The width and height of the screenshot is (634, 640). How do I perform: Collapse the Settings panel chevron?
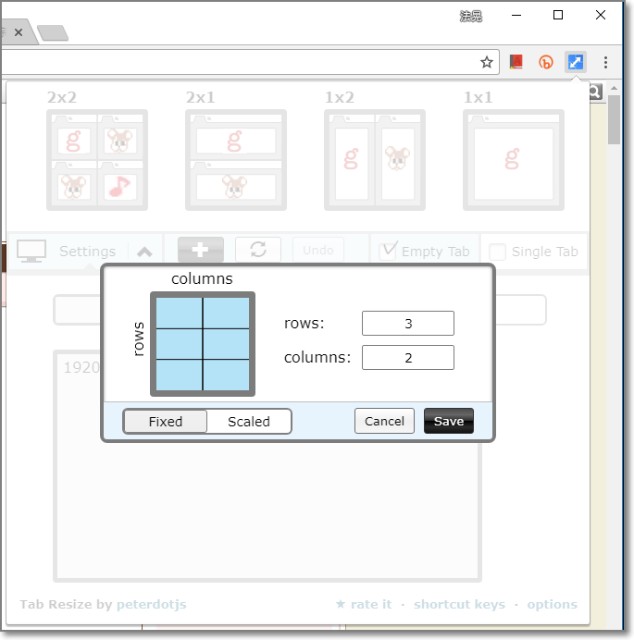tap(145, 251)
